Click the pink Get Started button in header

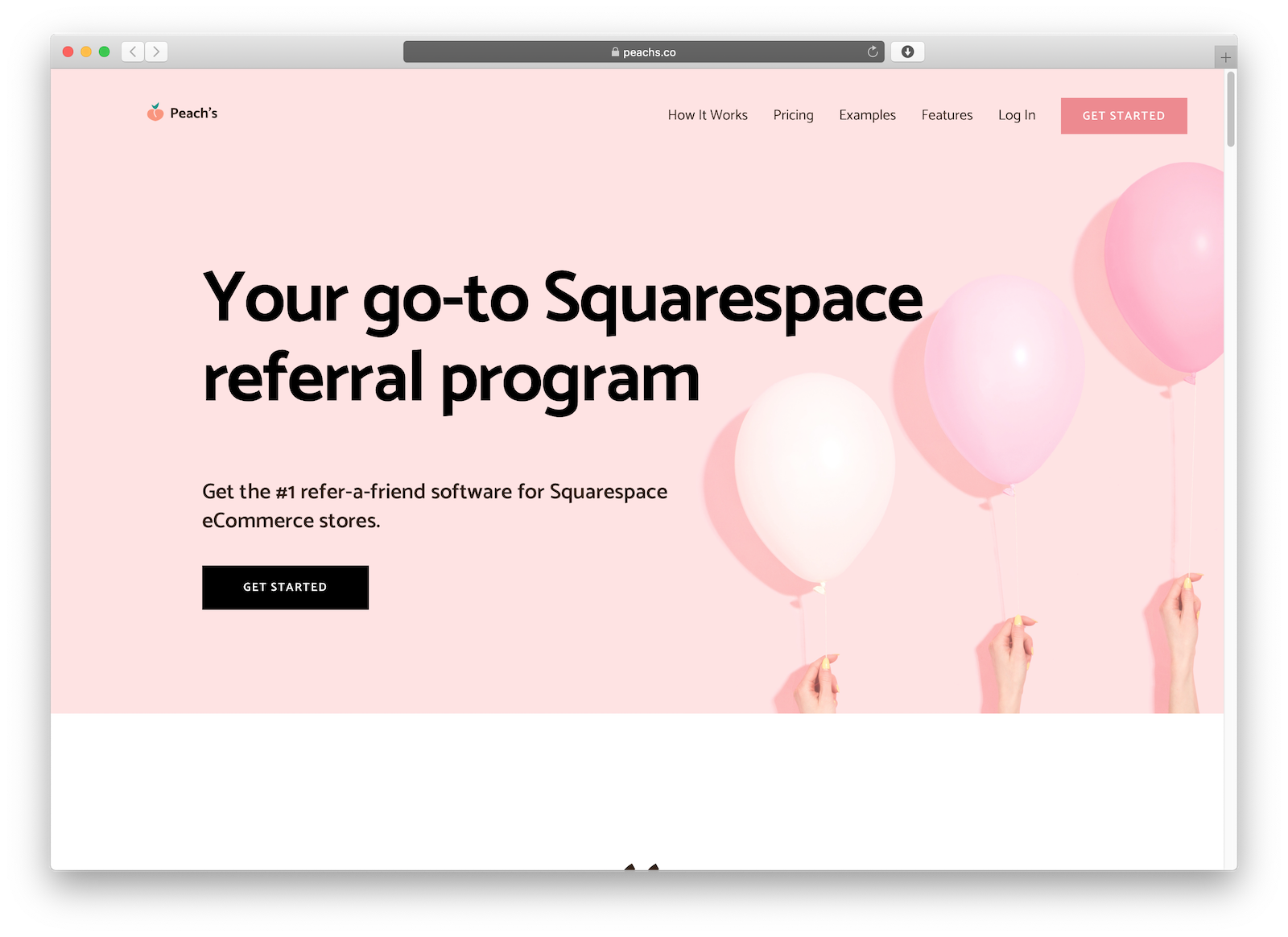click(1124, 116)
